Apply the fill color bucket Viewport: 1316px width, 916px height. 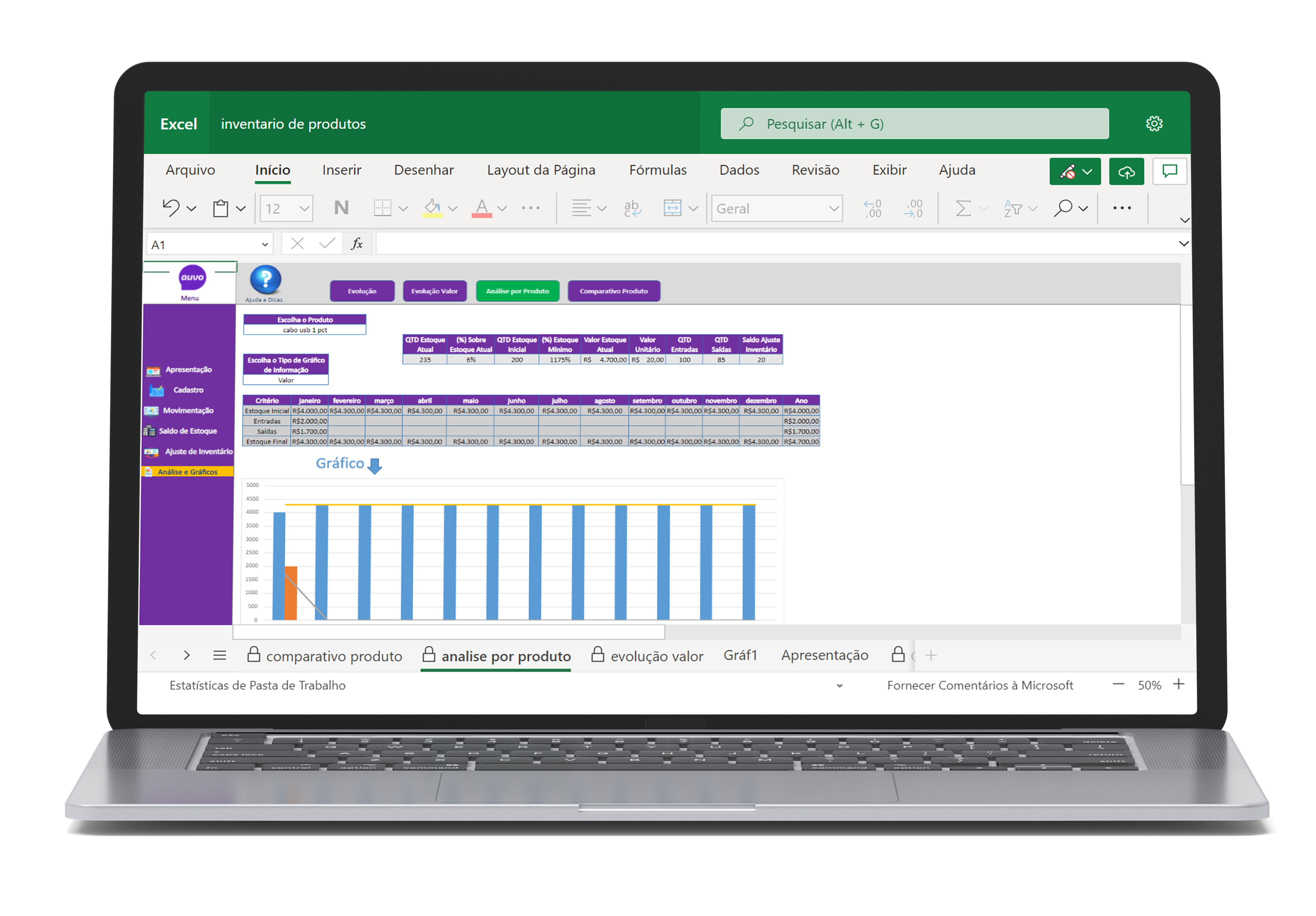click(433, 208)
